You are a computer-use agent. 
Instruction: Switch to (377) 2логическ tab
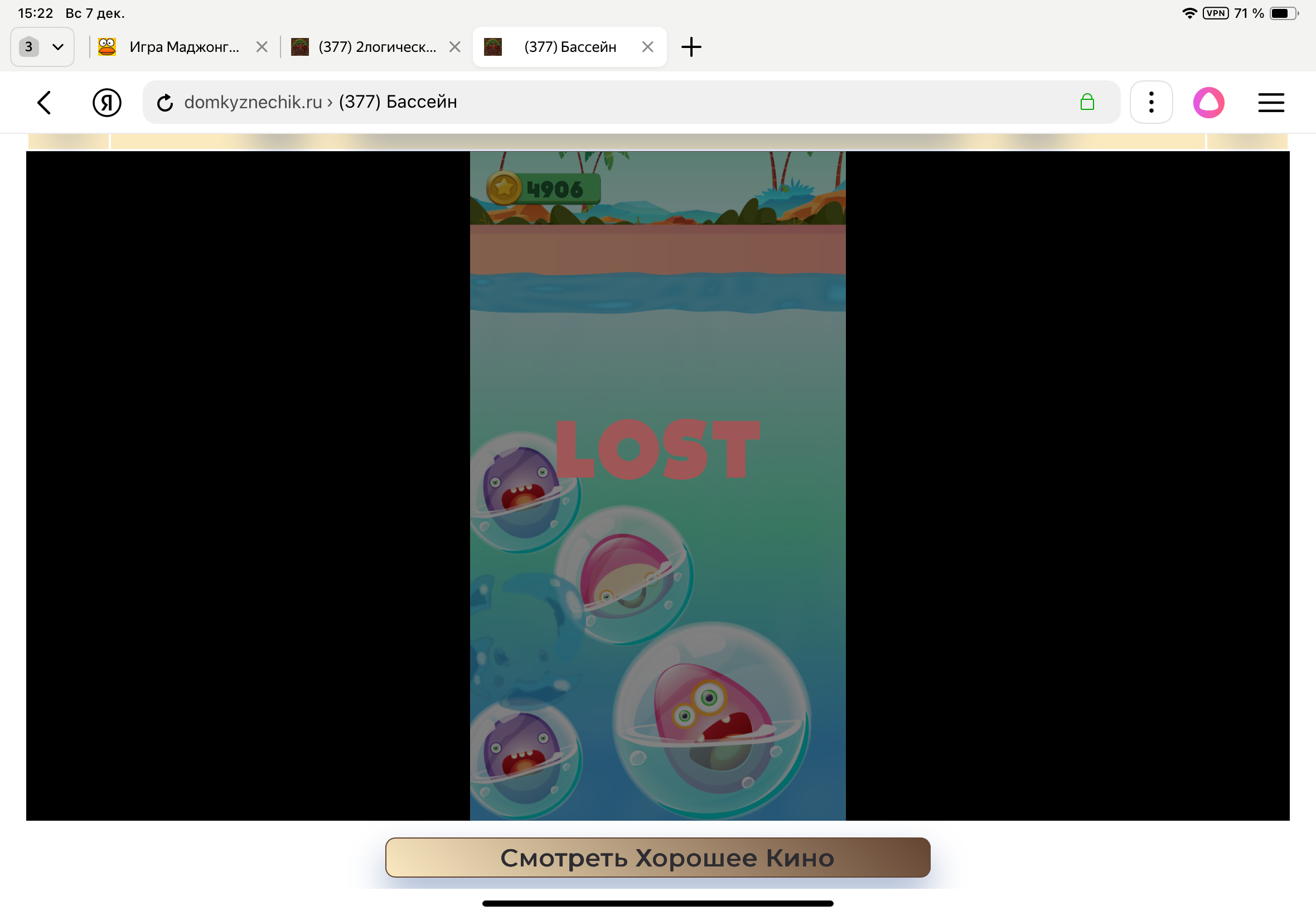[x=376, y=47]
